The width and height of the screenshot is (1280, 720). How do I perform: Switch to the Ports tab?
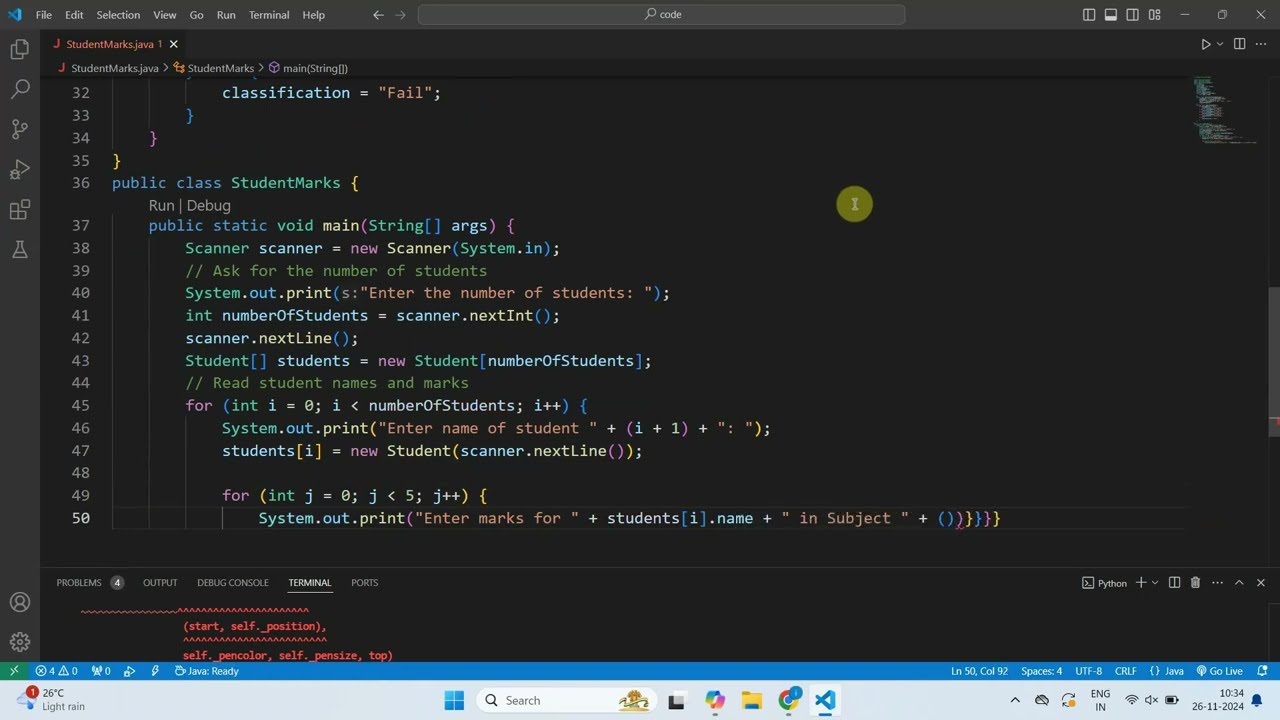coord(364,582)
